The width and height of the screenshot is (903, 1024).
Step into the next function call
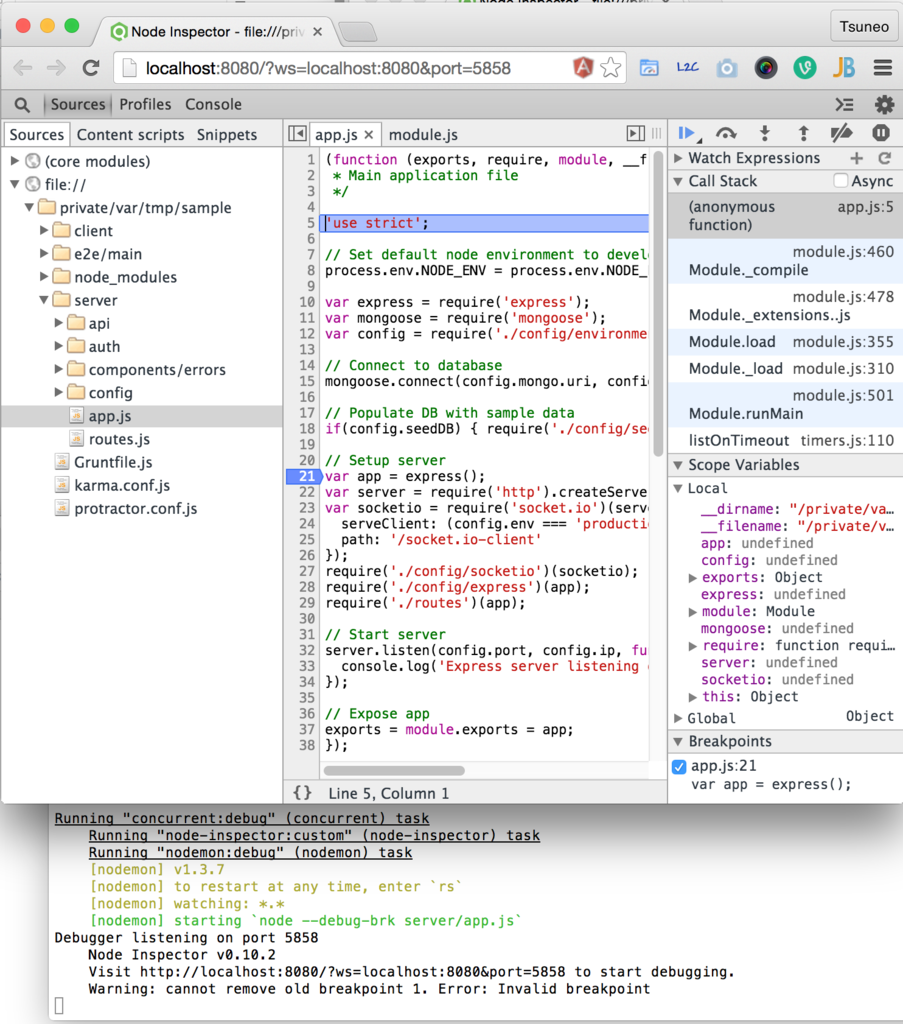coord(765,133)
